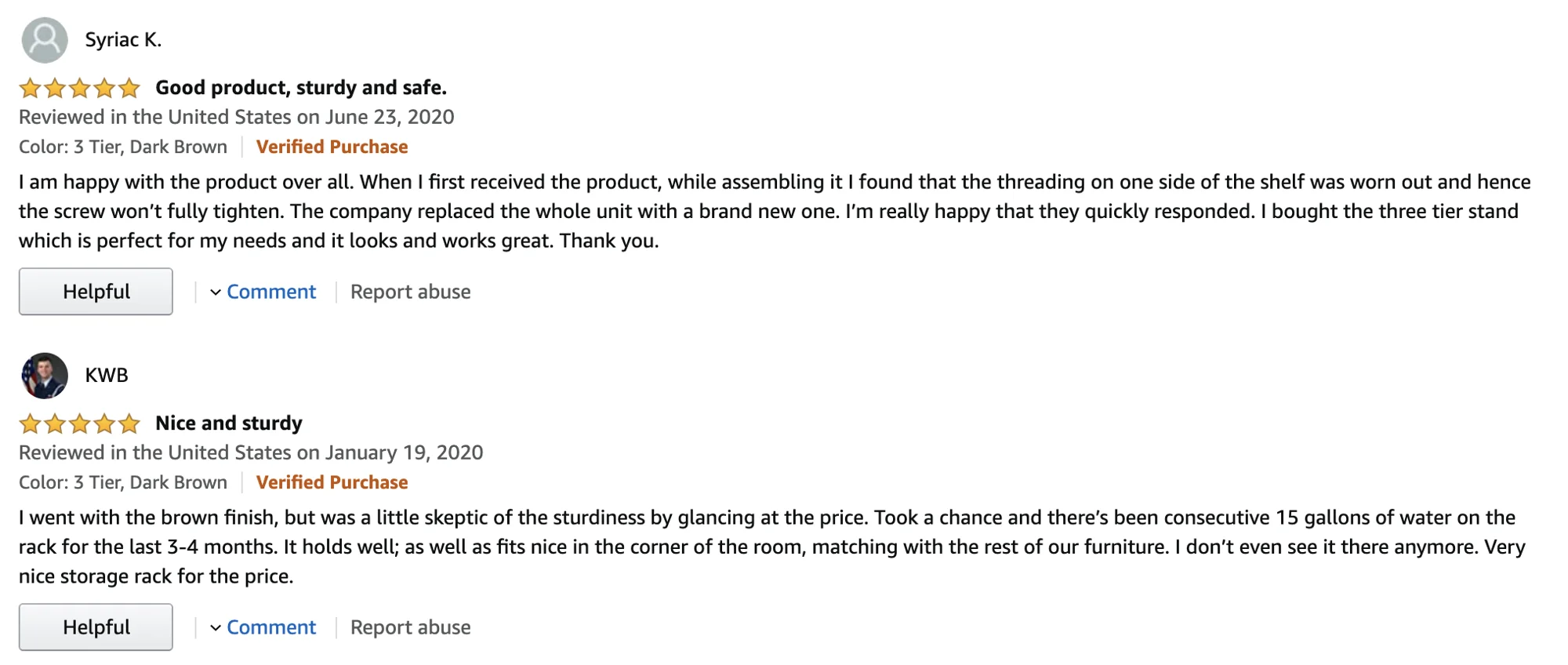Image resolution: width=1568 pixels, height=665 pixels.
Task: Open the "Nice and sturdy" review title
Action: [x=229, y=423]
